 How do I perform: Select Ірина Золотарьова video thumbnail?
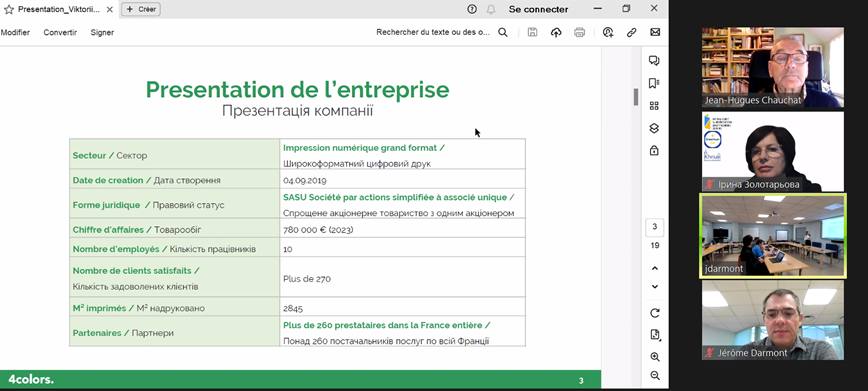click(773, 152)
